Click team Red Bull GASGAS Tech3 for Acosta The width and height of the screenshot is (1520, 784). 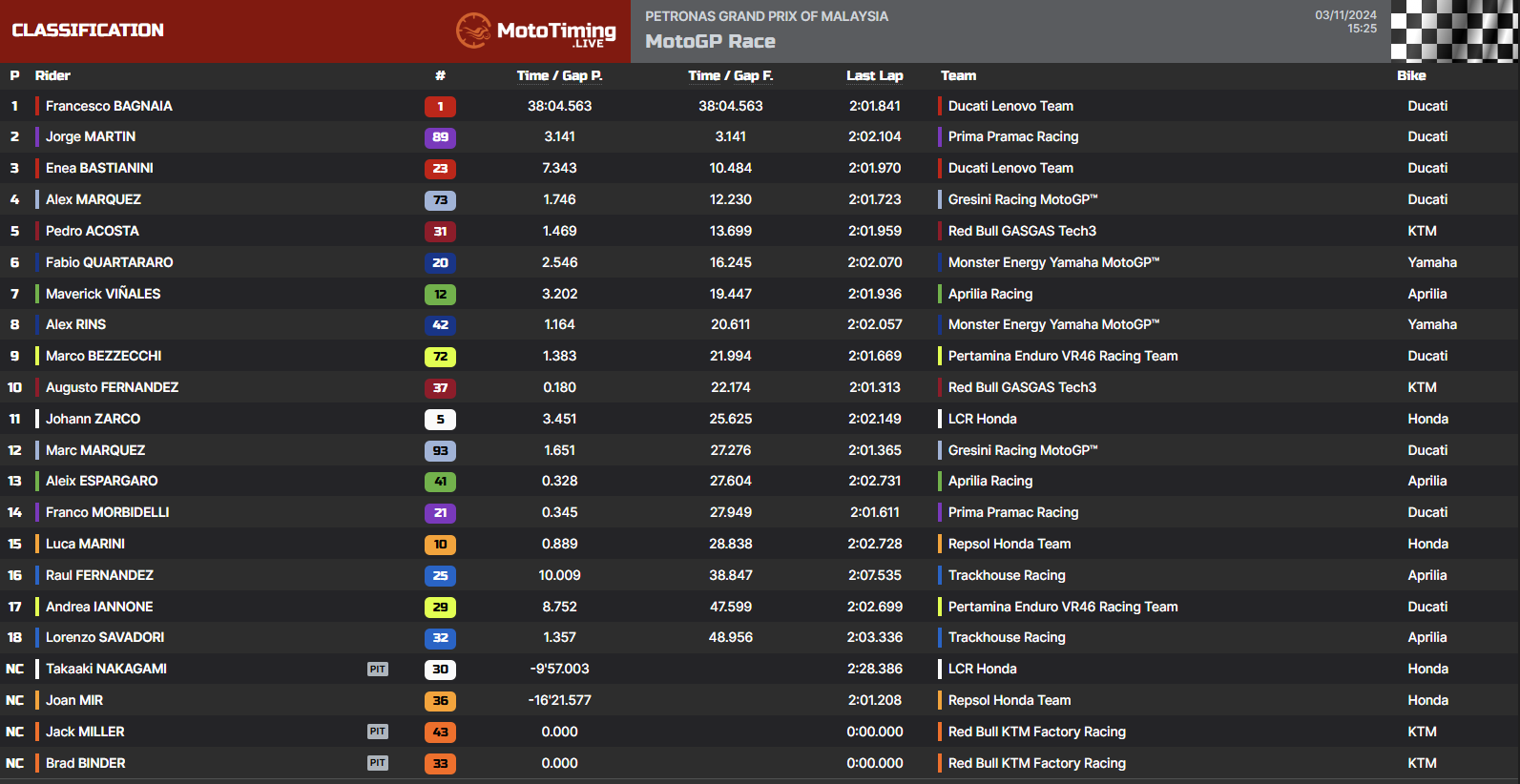coord(1022,231)
